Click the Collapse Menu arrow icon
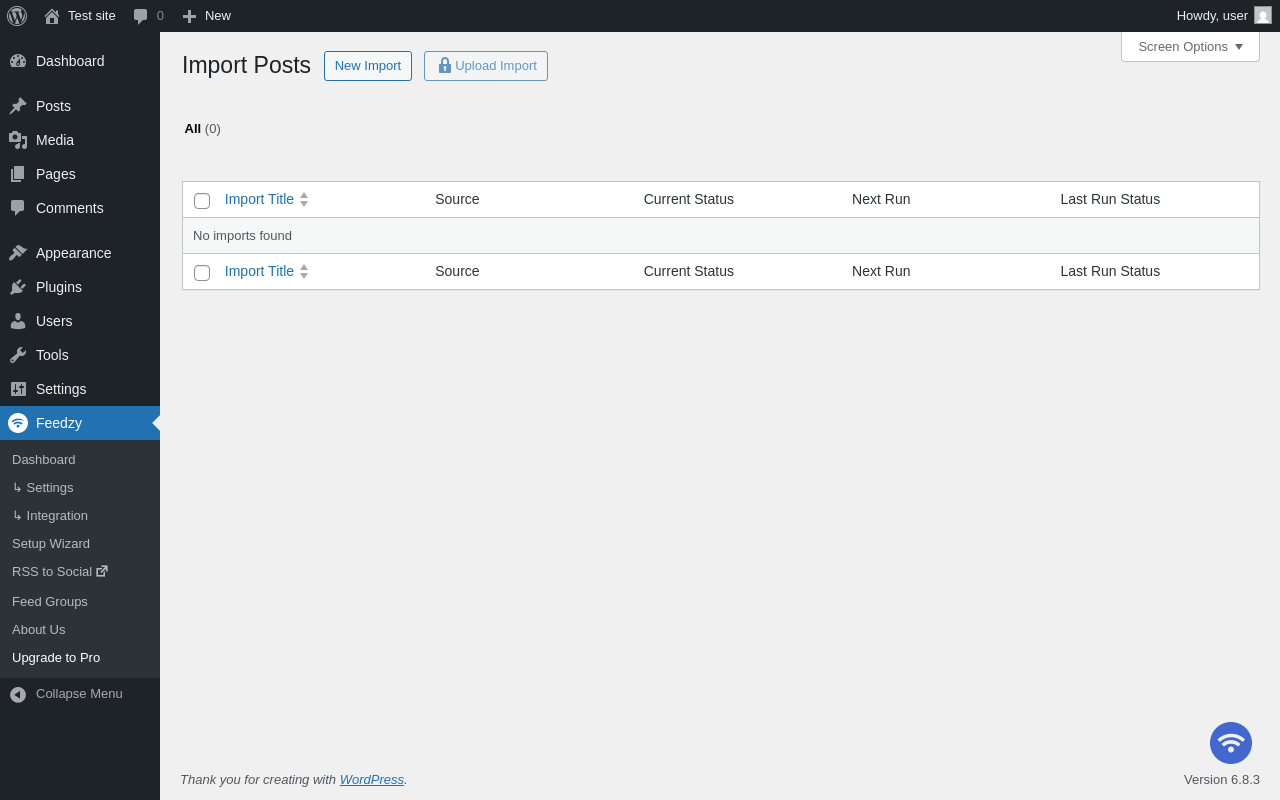 tap(18, 694)
